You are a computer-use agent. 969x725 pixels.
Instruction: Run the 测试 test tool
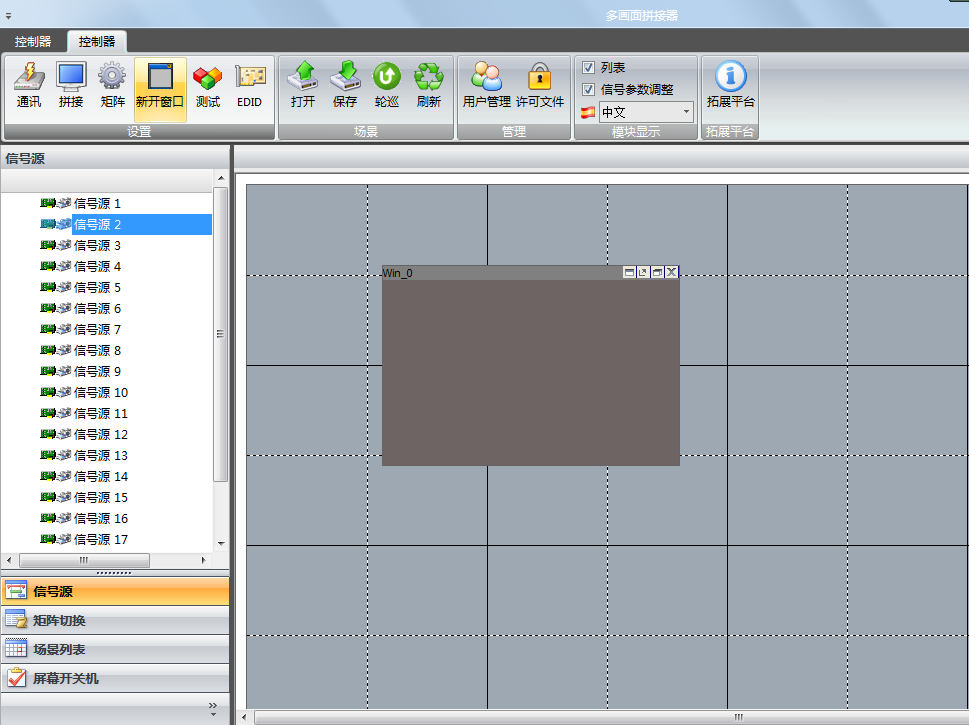(208, 85)
